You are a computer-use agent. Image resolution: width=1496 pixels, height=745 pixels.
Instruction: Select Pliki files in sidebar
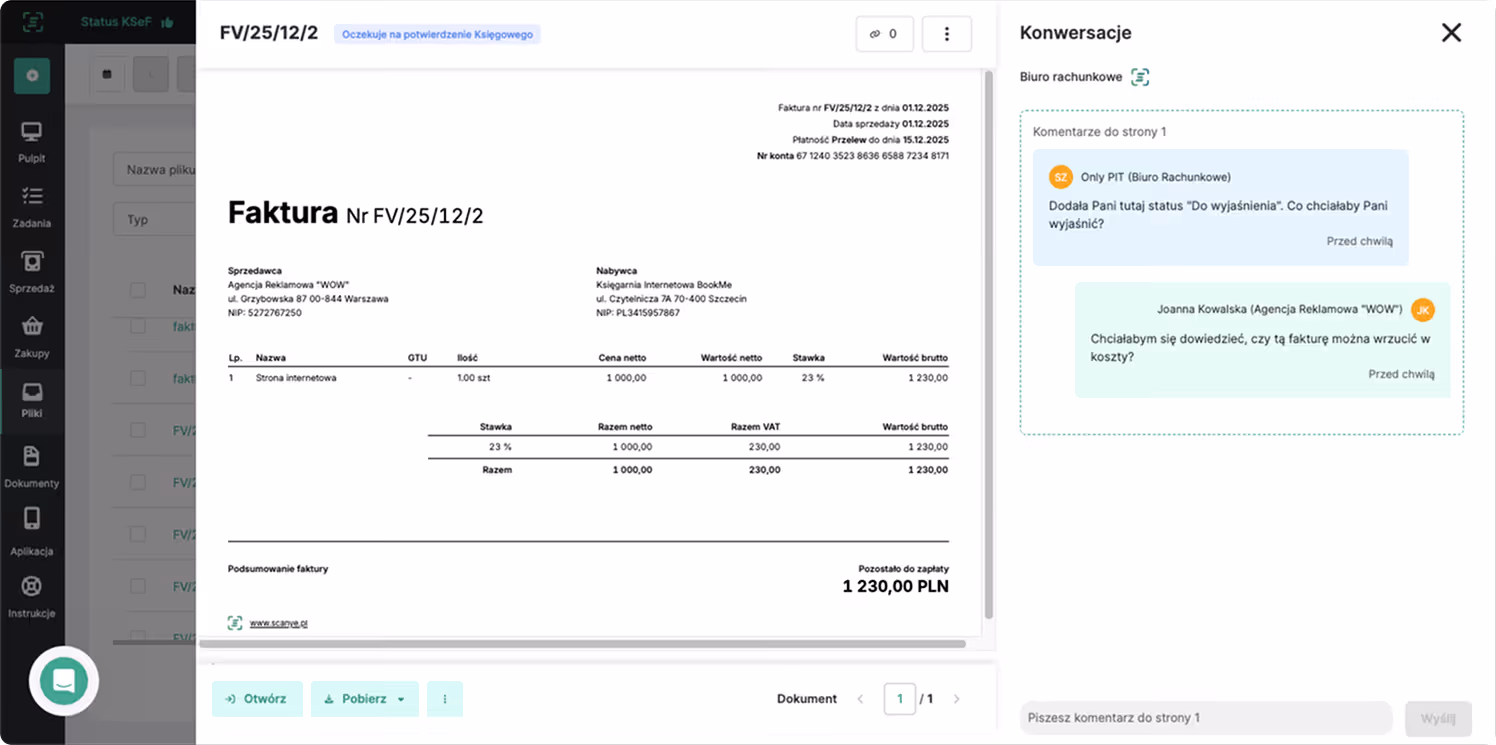click(32, 401)
